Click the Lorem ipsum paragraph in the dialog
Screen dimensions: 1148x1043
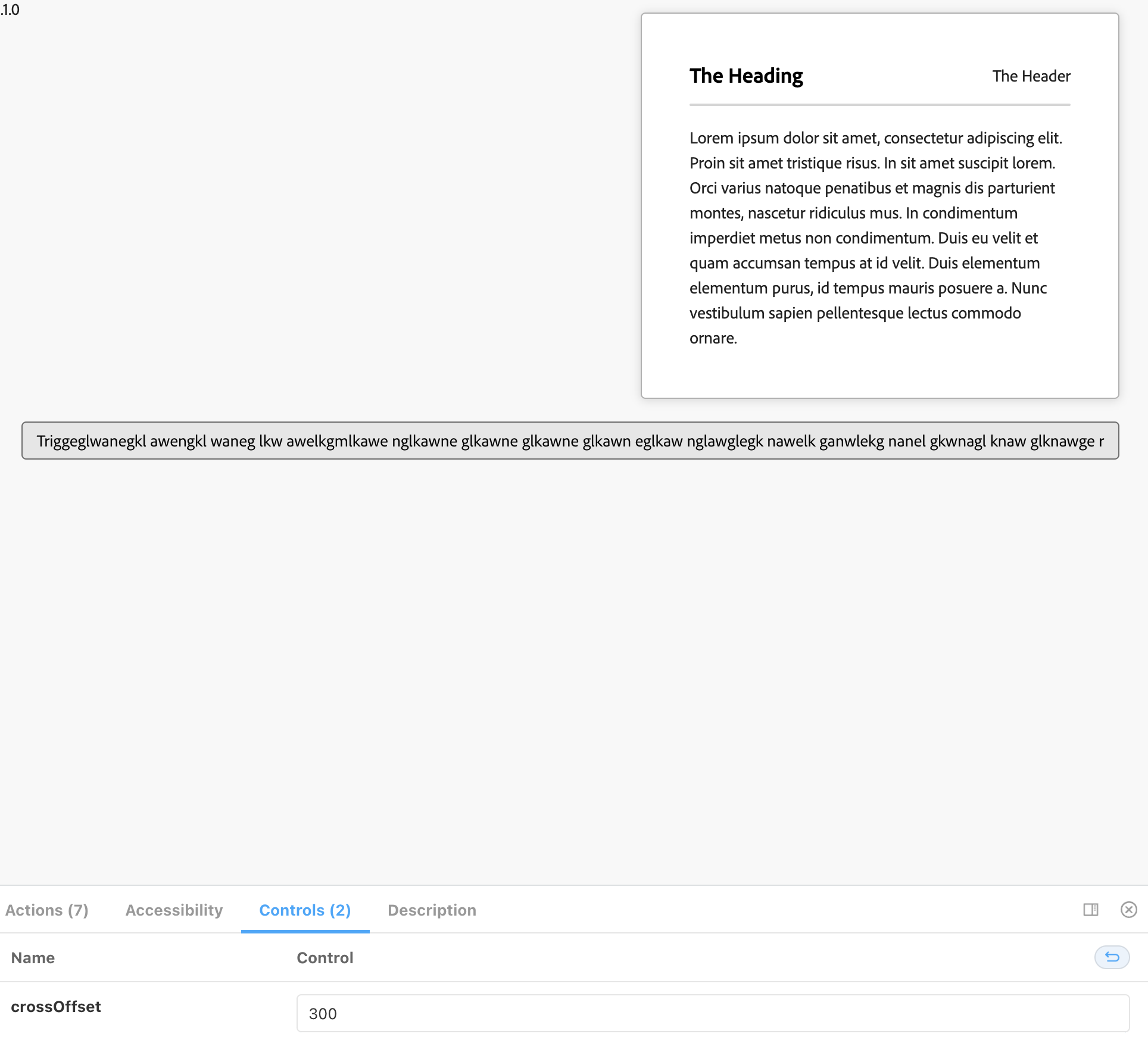875,238
